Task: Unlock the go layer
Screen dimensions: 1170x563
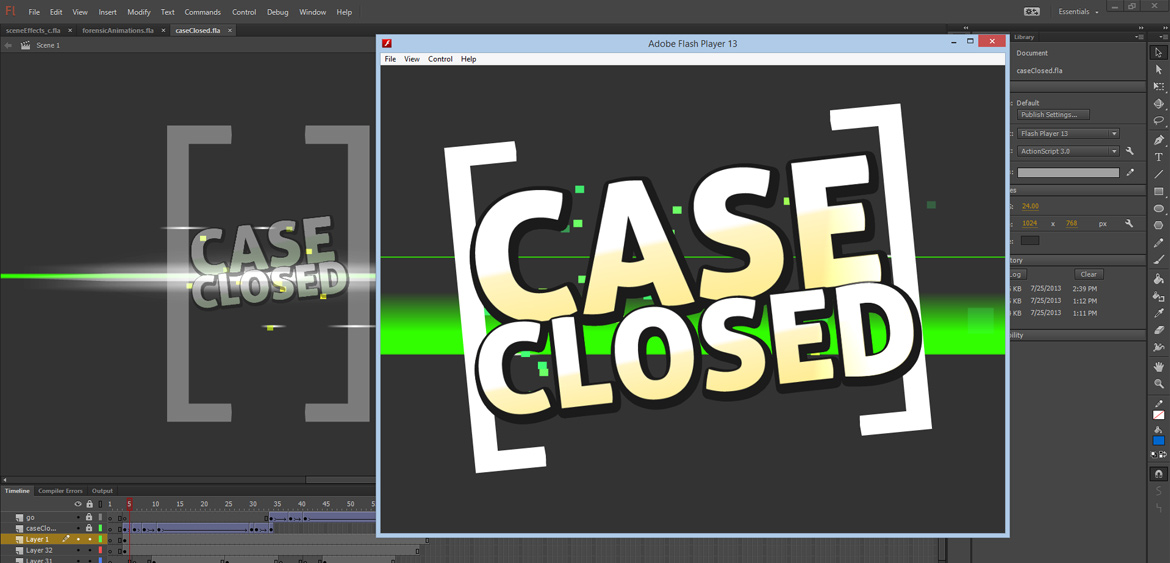Action: coord(89,517)
